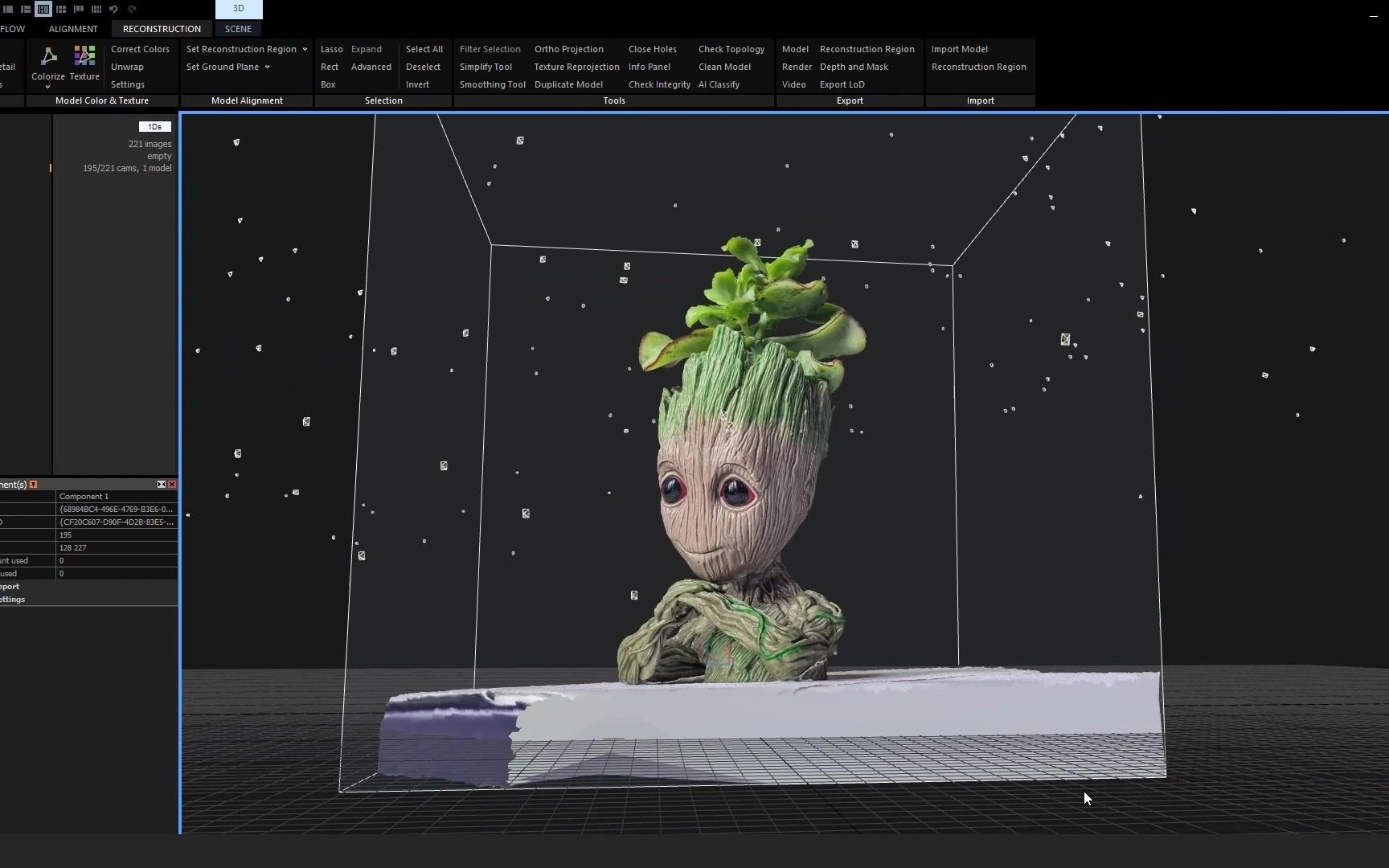Click Expand selection
Screen dimensions: 1389x868
pyautogui.click(x=367, y=49)
